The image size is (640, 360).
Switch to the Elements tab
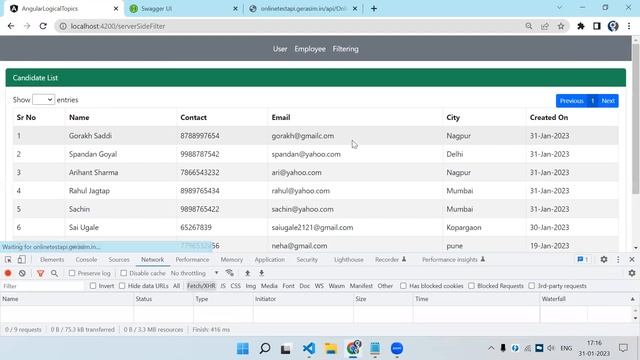pos(52,260)
